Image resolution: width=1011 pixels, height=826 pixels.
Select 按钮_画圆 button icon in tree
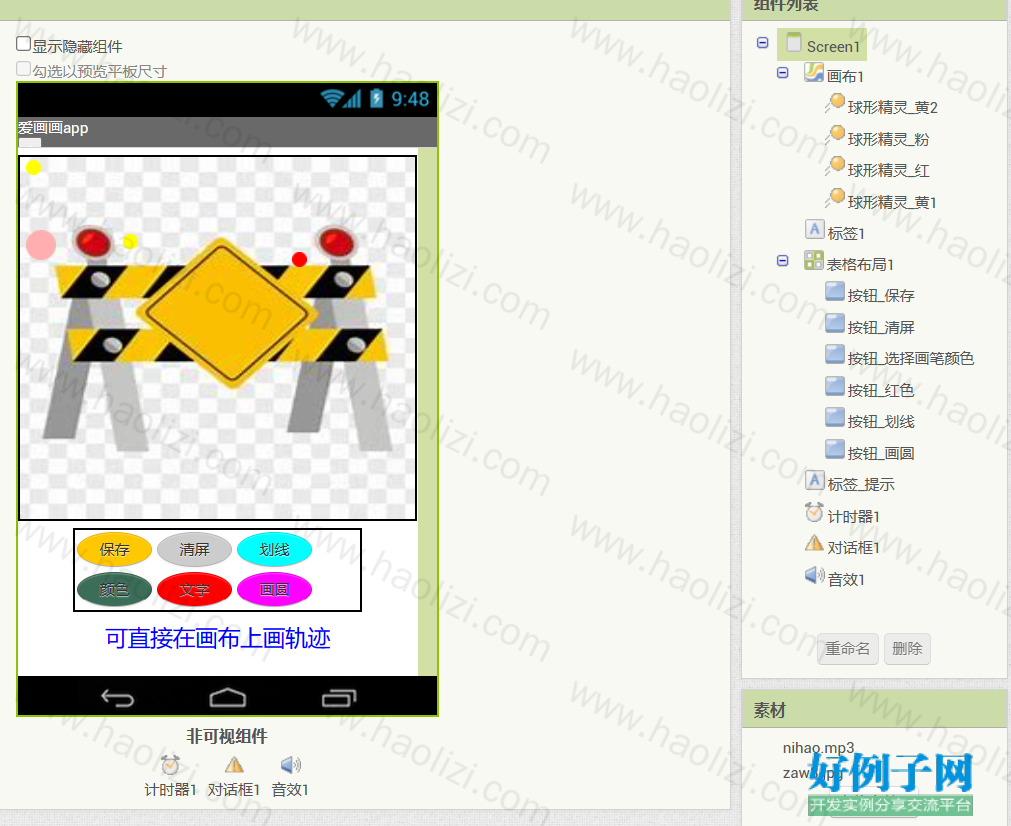[x=835, y=449]
